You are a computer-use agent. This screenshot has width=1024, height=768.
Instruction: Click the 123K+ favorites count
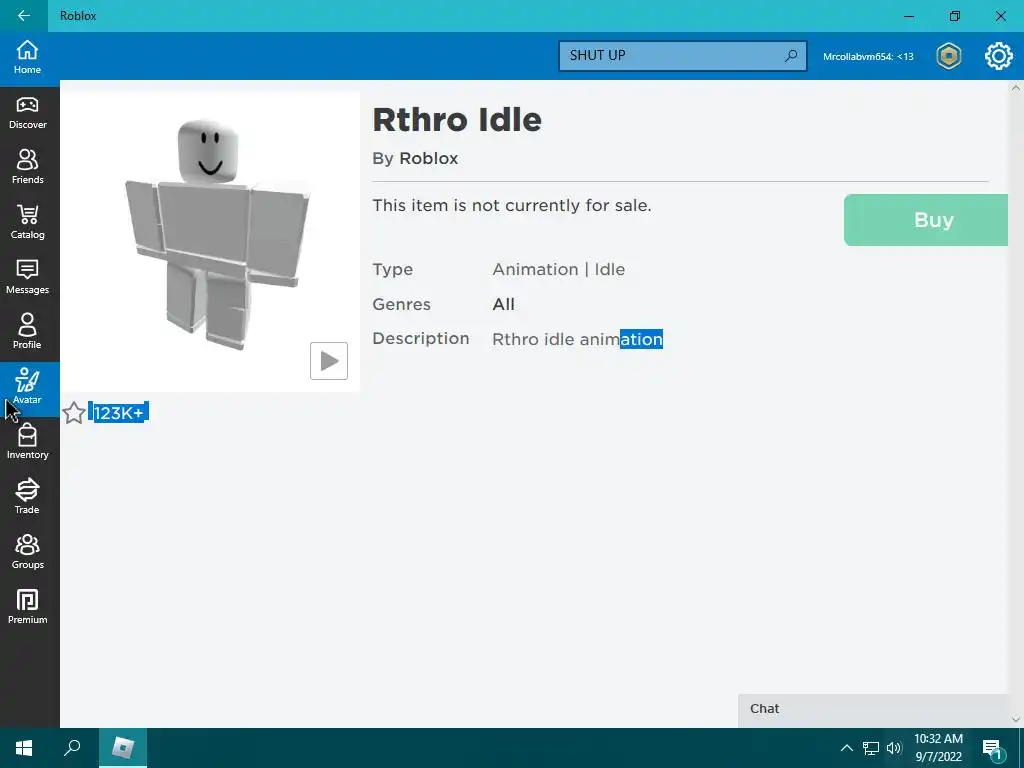[x=118, y=413]
